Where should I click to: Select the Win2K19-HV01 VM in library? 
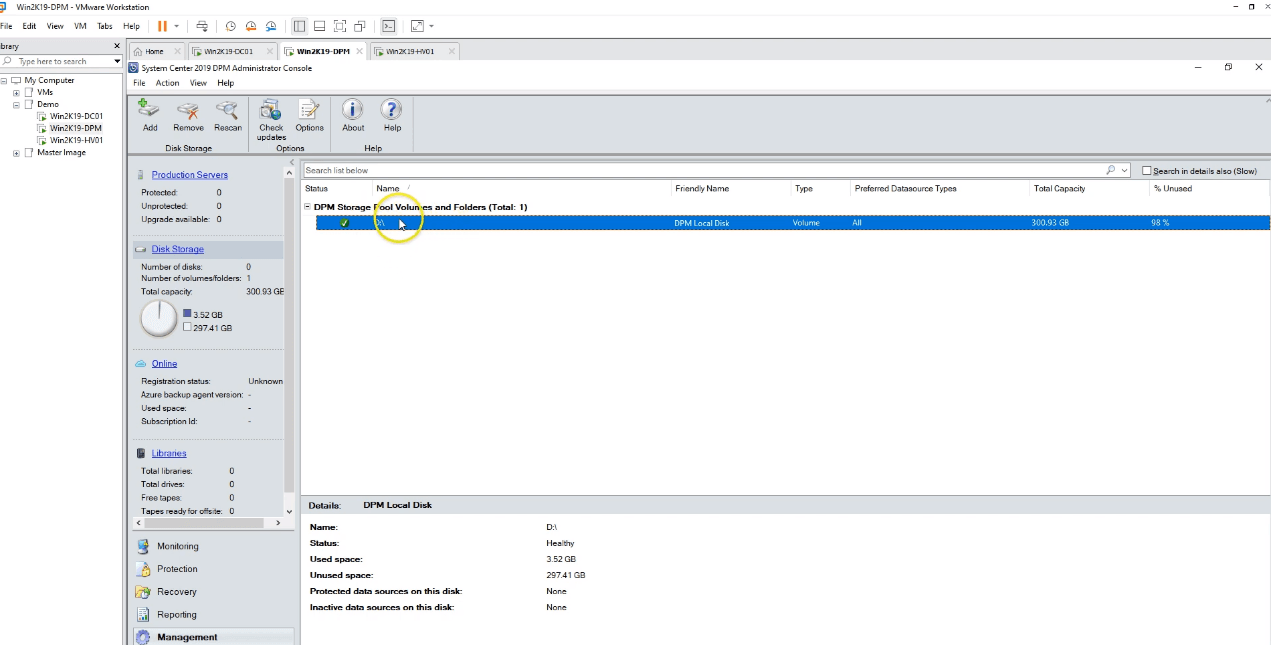tap(76, 140)
